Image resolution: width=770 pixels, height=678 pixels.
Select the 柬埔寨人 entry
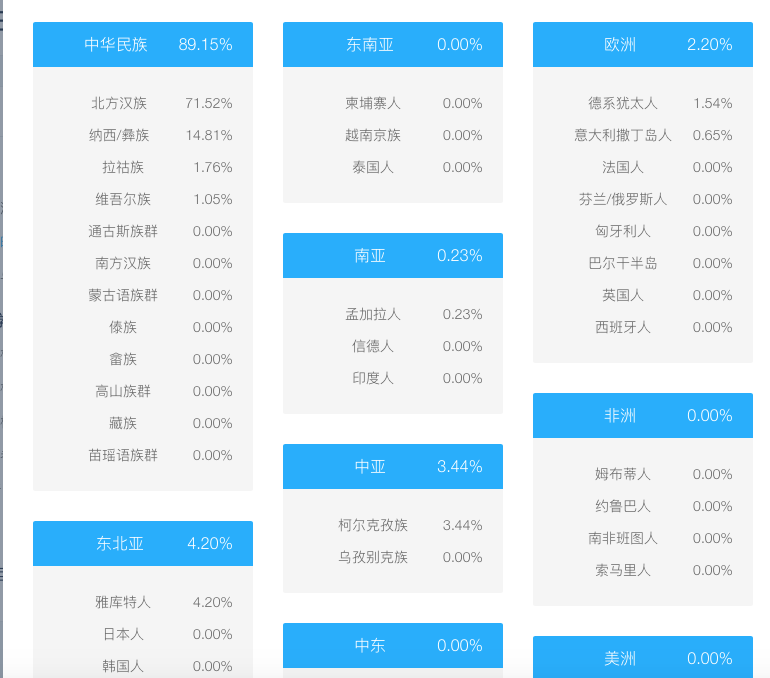(392, 103)
